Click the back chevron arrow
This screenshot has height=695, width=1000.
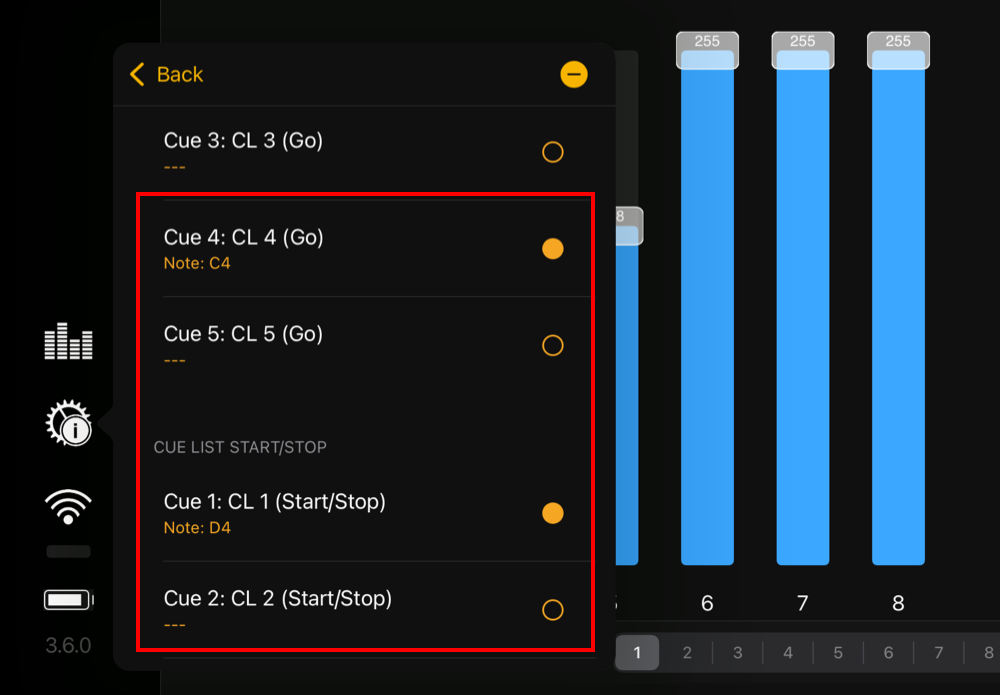(137, 75)
